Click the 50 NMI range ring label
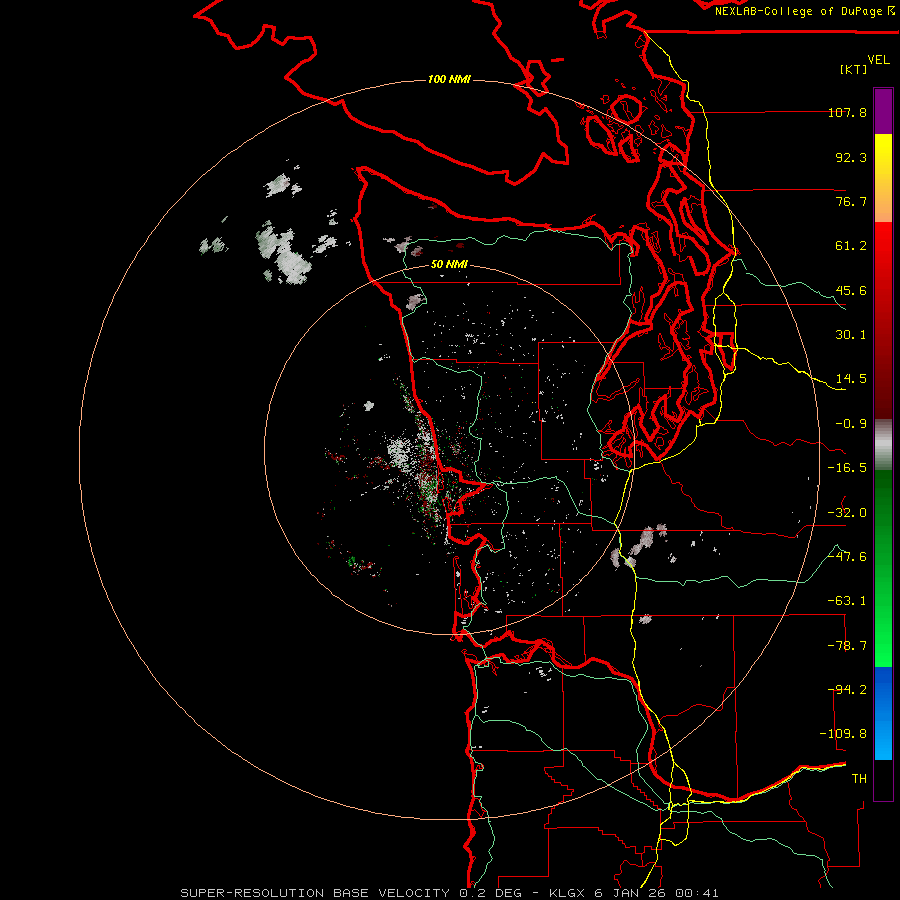The width and height of the screenshot is (900, 900). point(449,265)
